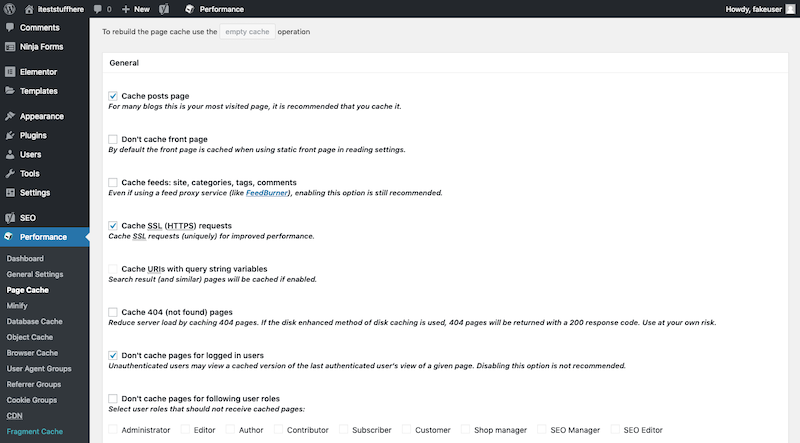Check the Customer role checkbox

(x=406, y=430)
